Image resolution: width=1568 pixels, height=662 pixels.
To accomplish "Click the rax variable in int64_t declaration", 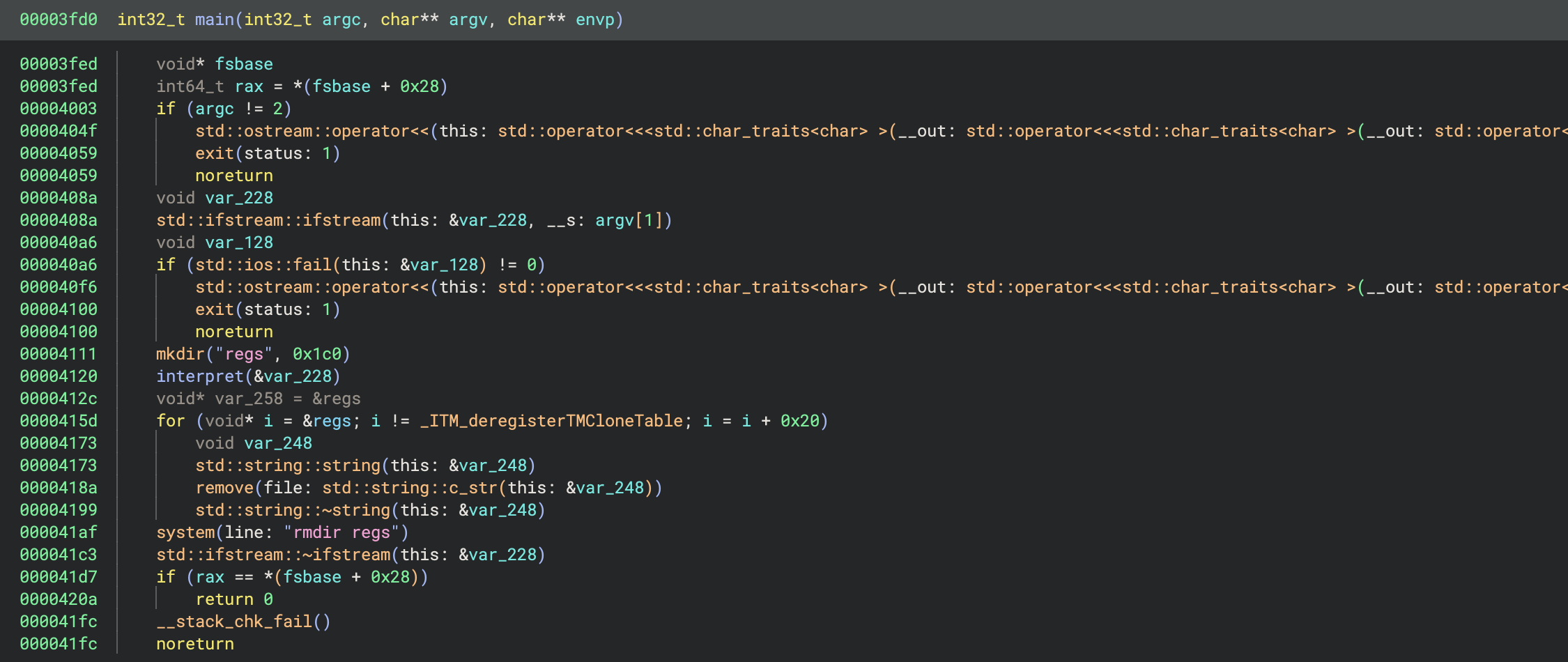I will (x=249, y=86).
